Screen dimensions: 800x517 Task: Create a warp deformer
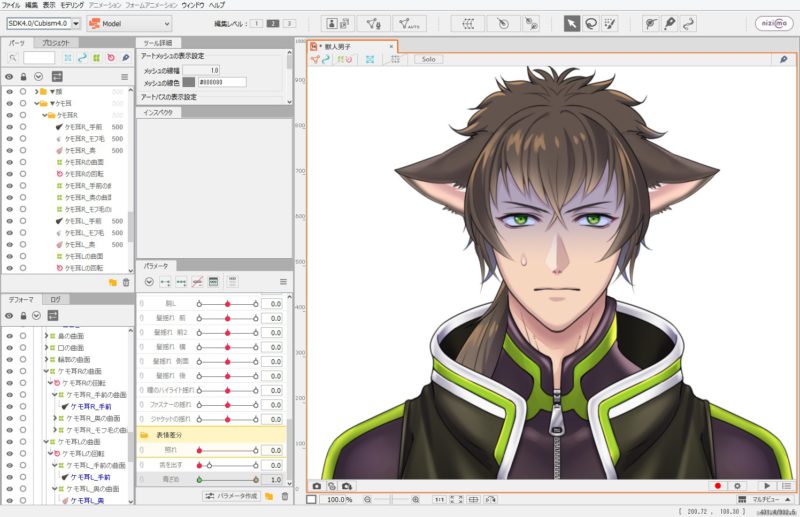pyautogui.click(x=468, y=23)
